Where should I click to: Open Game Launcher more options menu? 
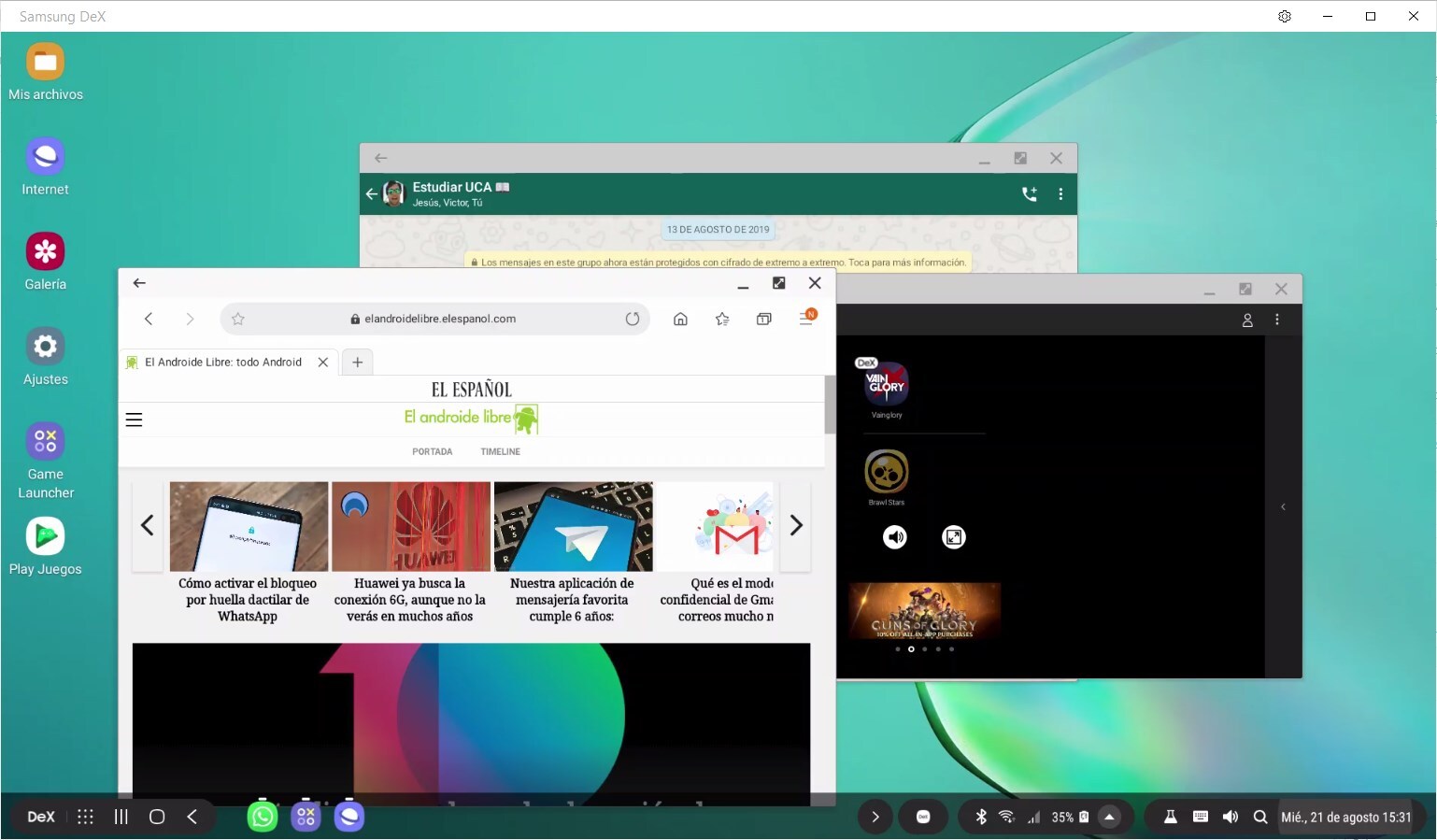(1277, 320)
